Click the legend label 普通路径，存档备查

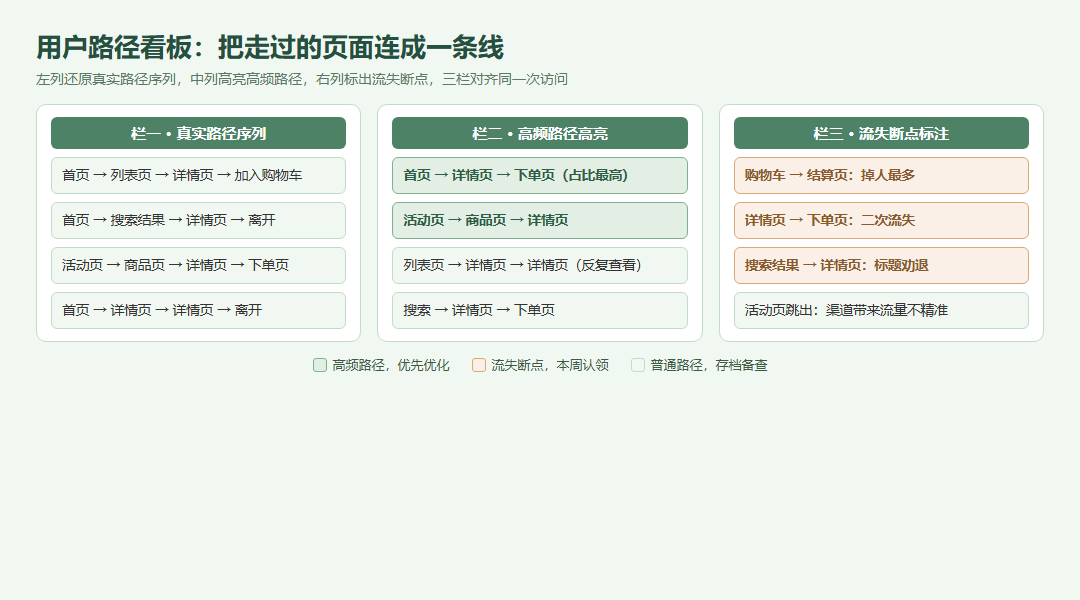tap(709, 365)
